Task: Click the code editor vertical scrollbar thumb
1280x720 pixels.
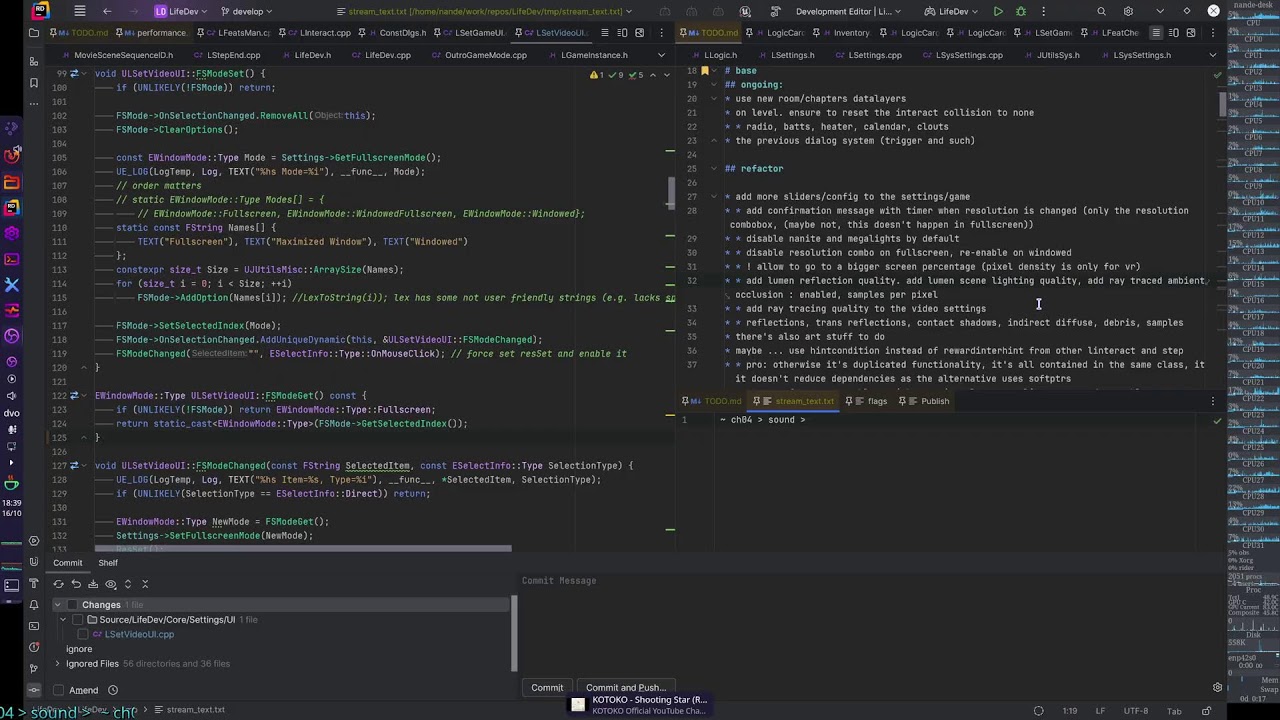Action: (671, 195)
